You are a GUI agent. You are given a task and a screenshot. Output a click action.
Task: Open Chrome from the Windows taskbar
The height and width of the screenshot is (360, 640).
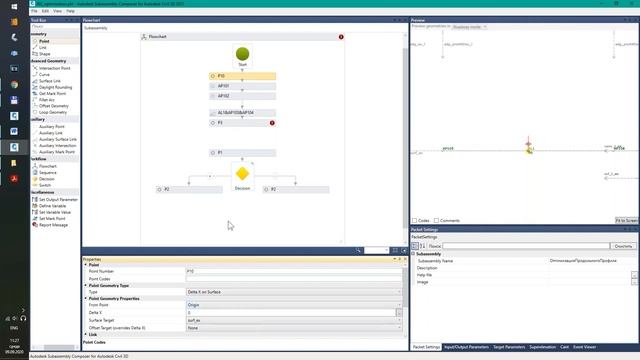[14, 84]
